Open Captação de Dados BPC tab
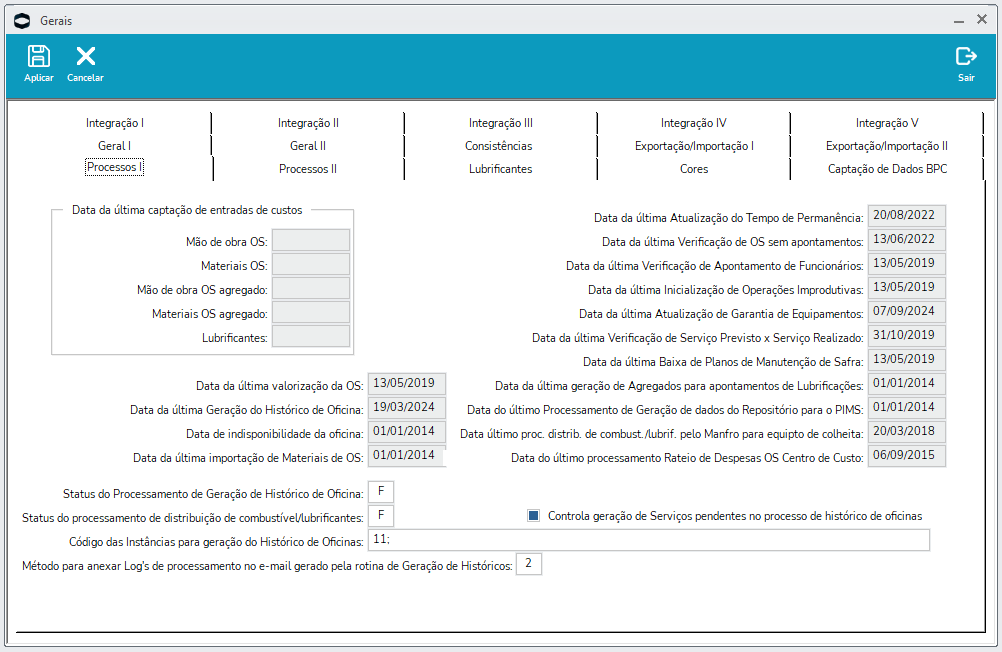 [x=888, y=169]
